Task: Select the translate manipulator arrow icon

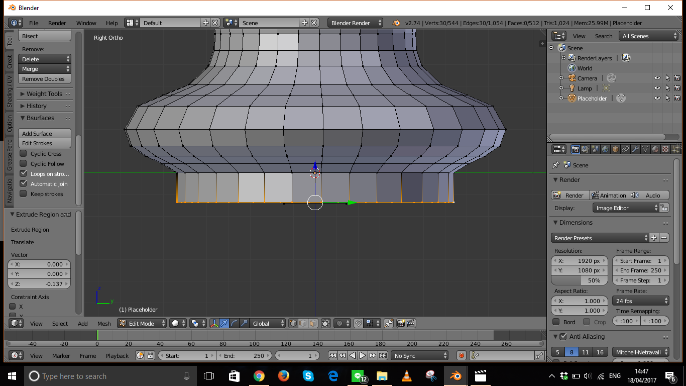Action: [x=224, y=323]
